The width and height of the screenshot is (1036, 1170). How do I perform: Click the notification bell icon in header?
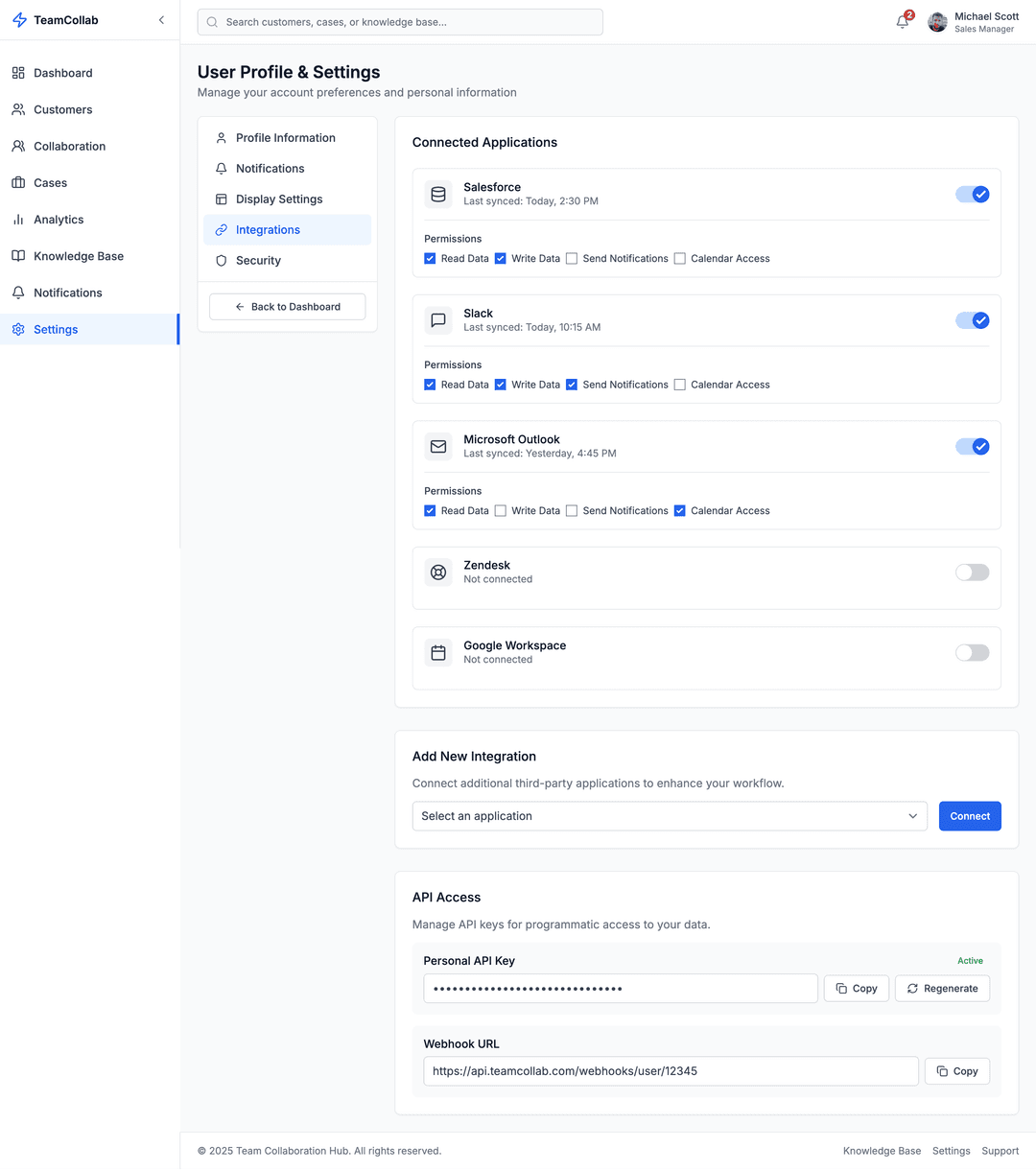coord(902,22)
